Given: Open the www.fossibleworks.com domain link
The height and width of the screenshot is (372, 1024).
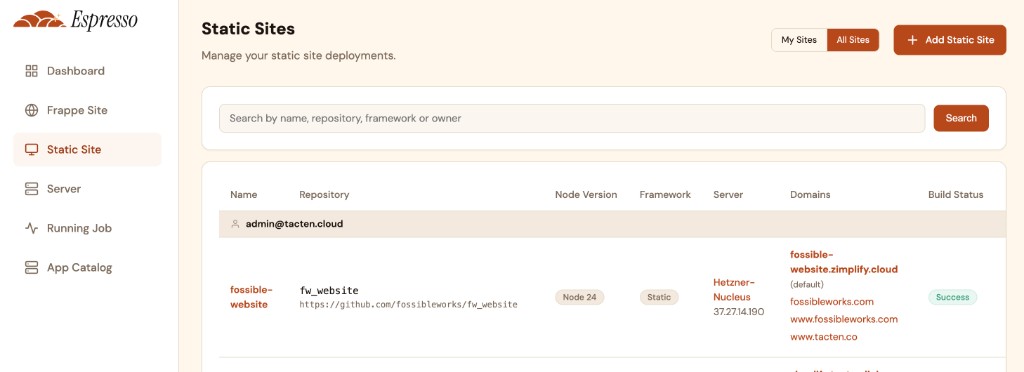Looking at the screenshot, I should [x=844, y=319].
